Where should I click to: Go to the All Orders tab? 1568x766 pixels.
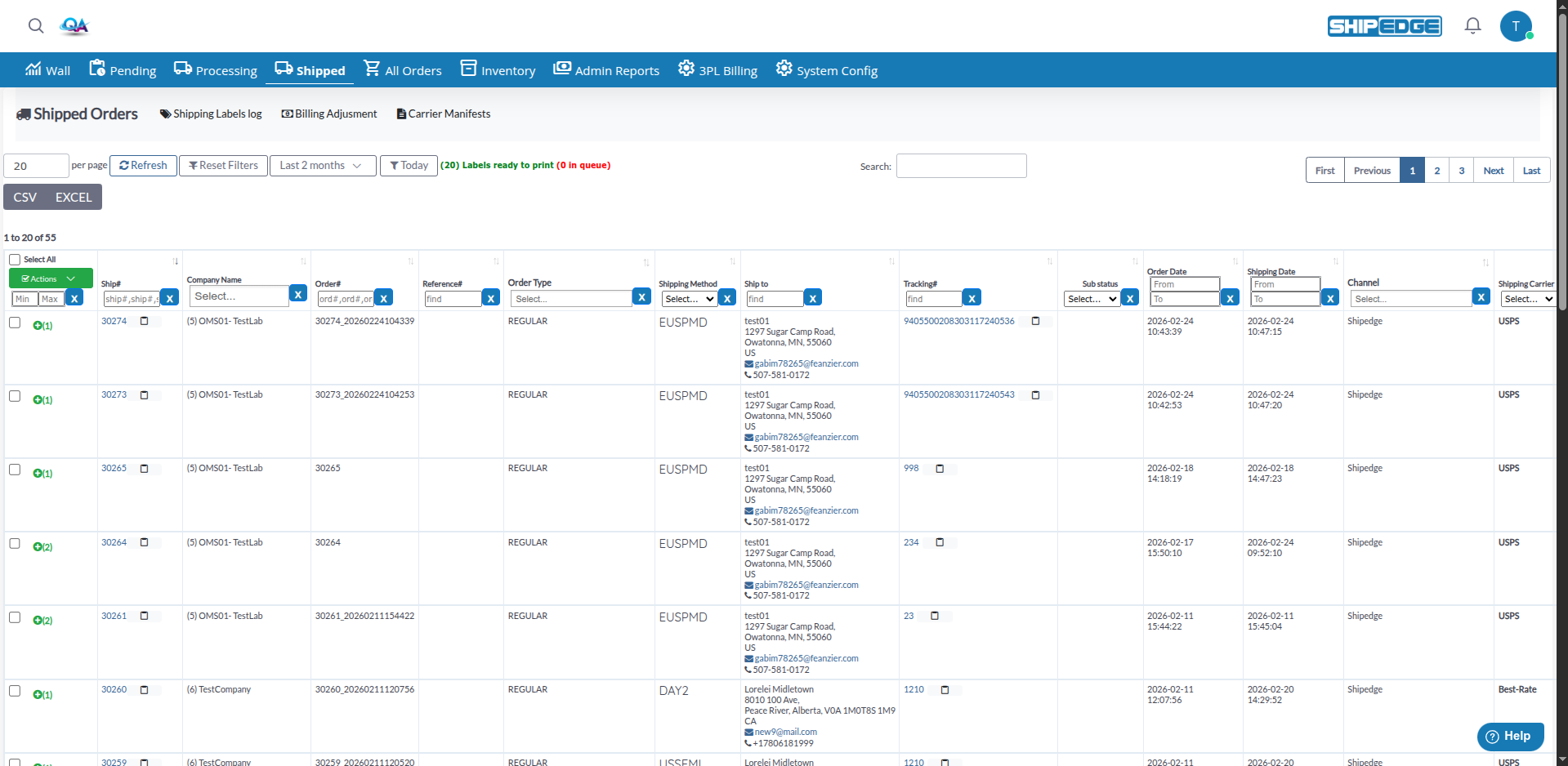click(x=403, y=70)
